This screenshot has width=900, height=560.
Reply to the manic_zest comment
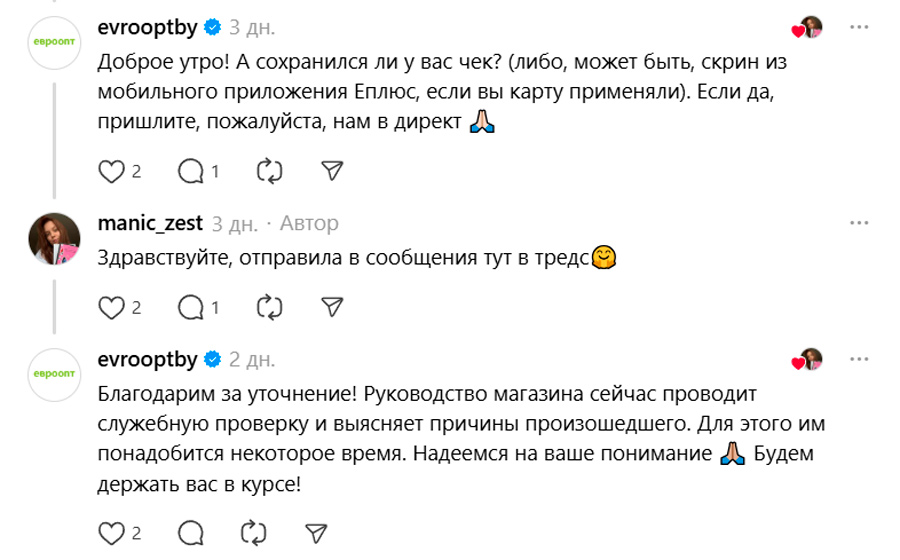(190, 306)
